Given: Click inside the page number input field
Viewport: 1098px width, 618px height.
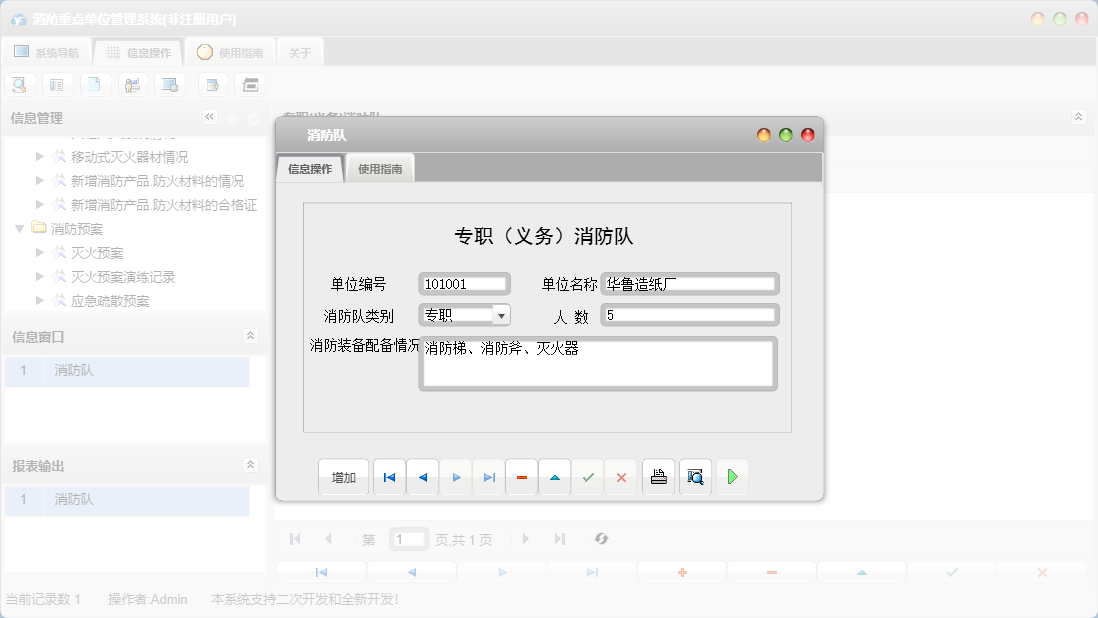Looking at the screenshot, I should click(x=408, y=539).
